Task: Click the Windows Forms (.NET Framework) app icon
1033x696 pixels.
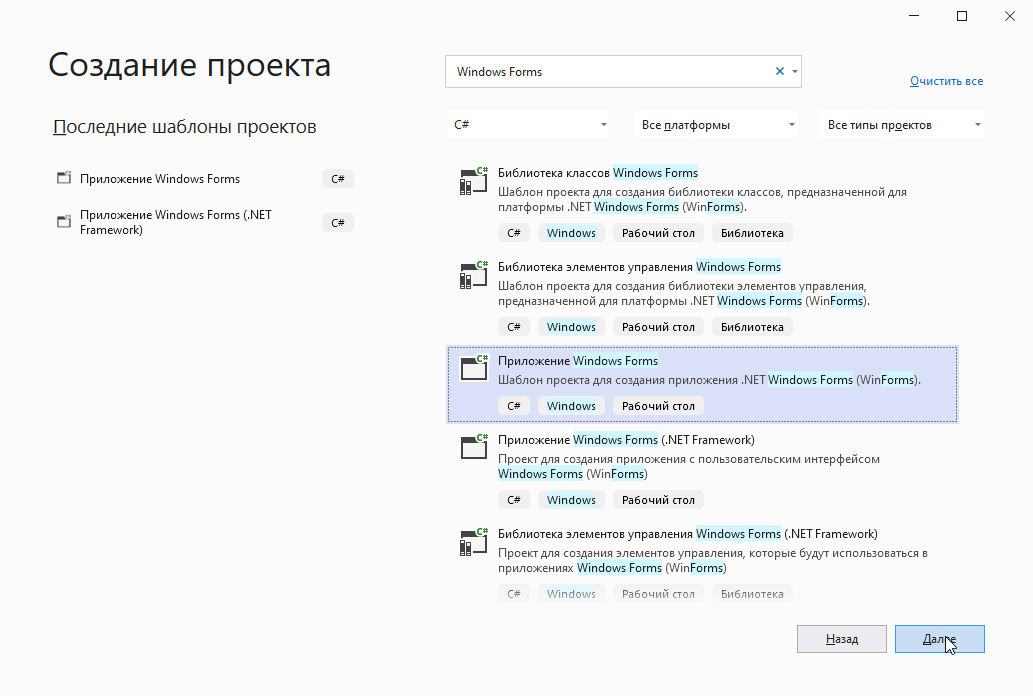Action: [473, 447]
